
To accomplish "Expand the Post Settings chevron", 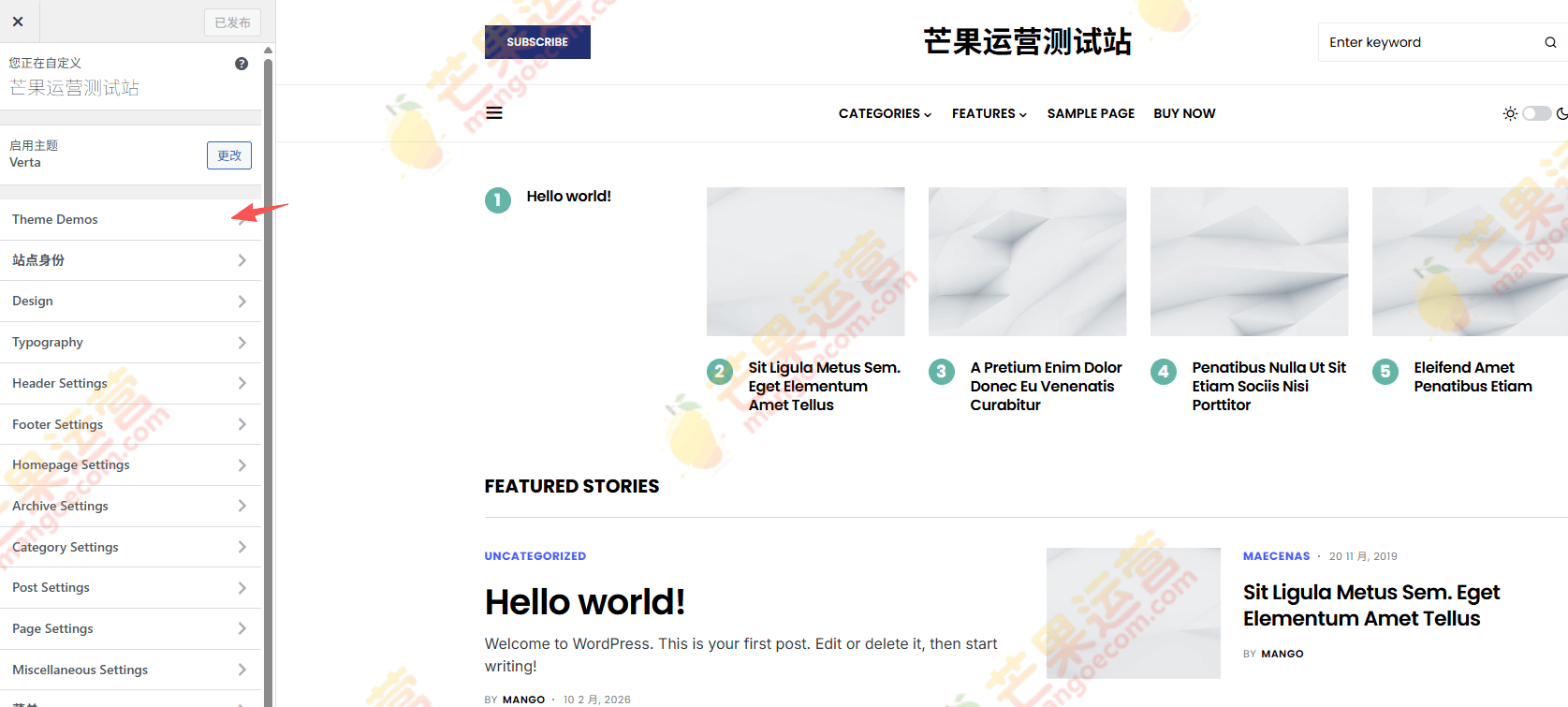I will [x=242, y=588].
